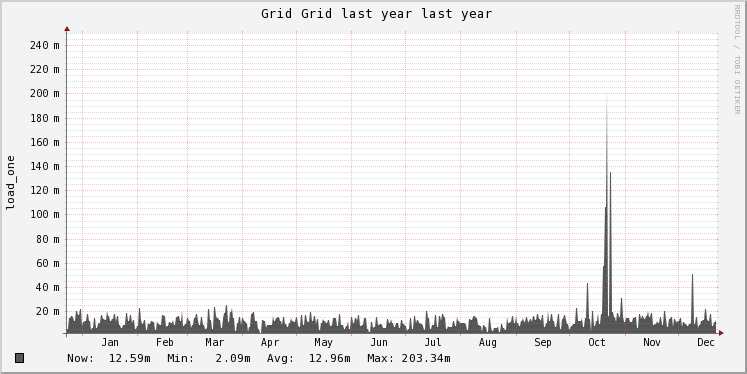Click the gray legend color swatch
The width and height of the screenshot is (747, 374).
click(19, 358)
